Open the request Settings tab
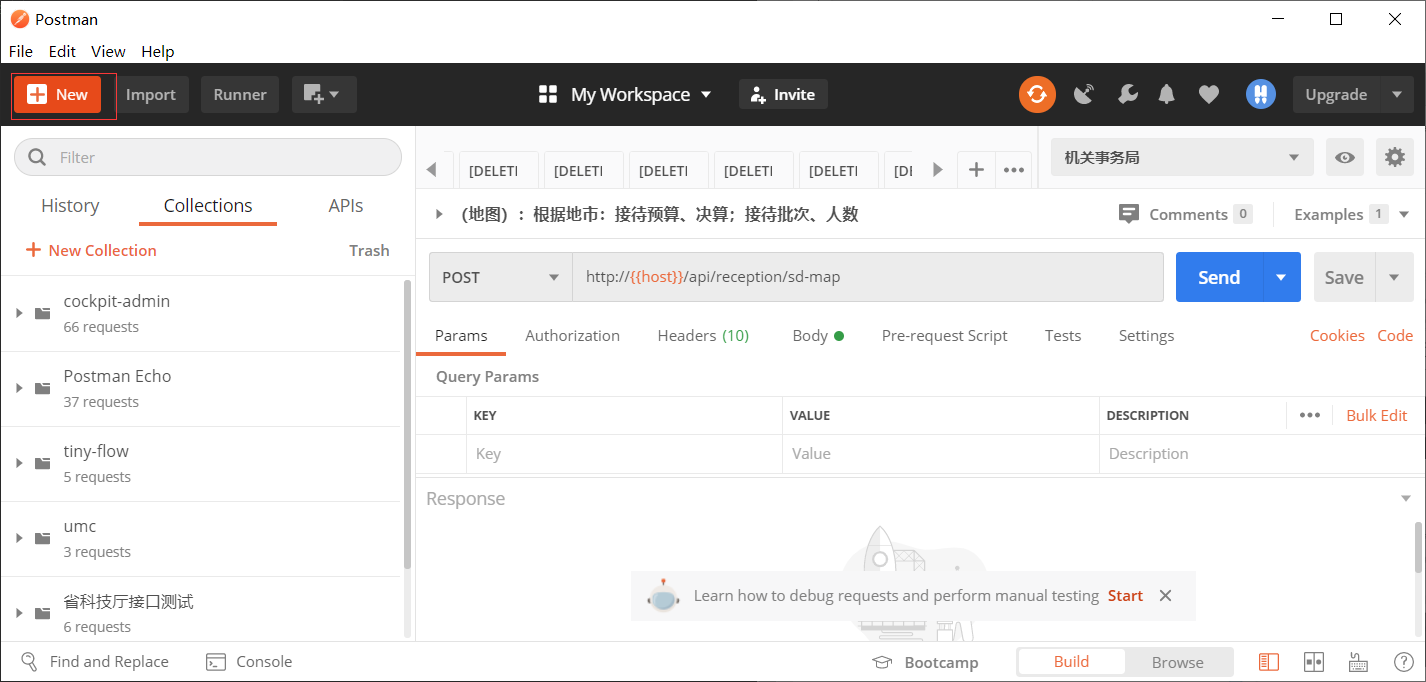 1146,336
